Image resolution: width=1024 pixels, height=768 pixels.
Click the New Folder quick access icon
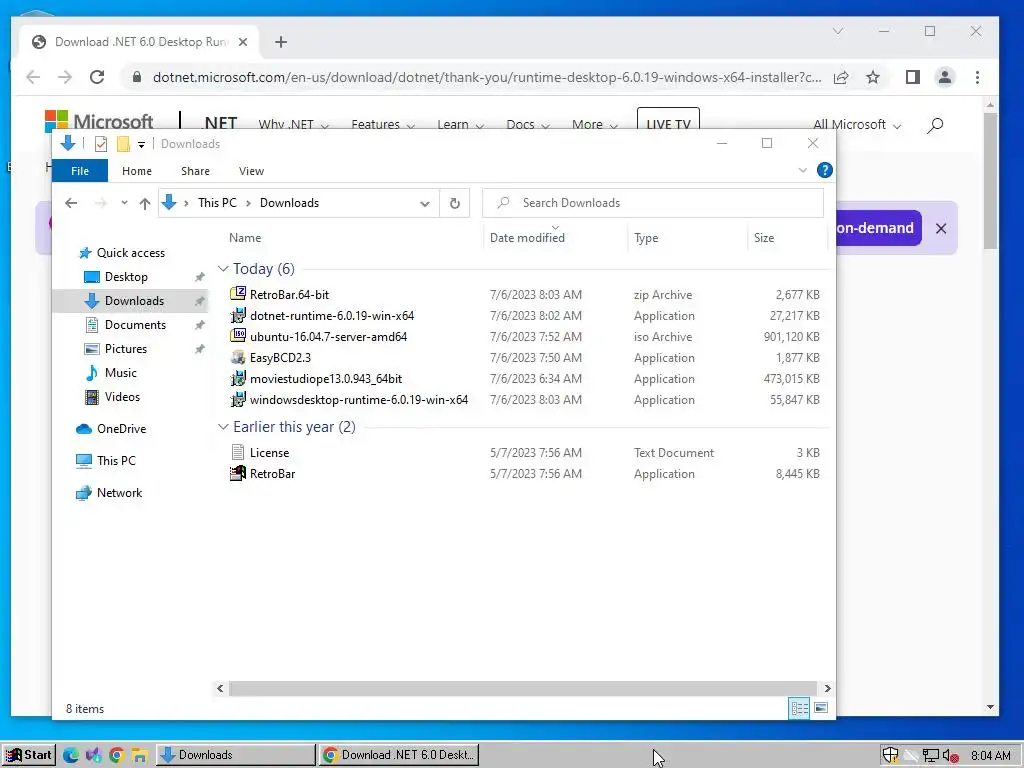(x=123, y=144)
